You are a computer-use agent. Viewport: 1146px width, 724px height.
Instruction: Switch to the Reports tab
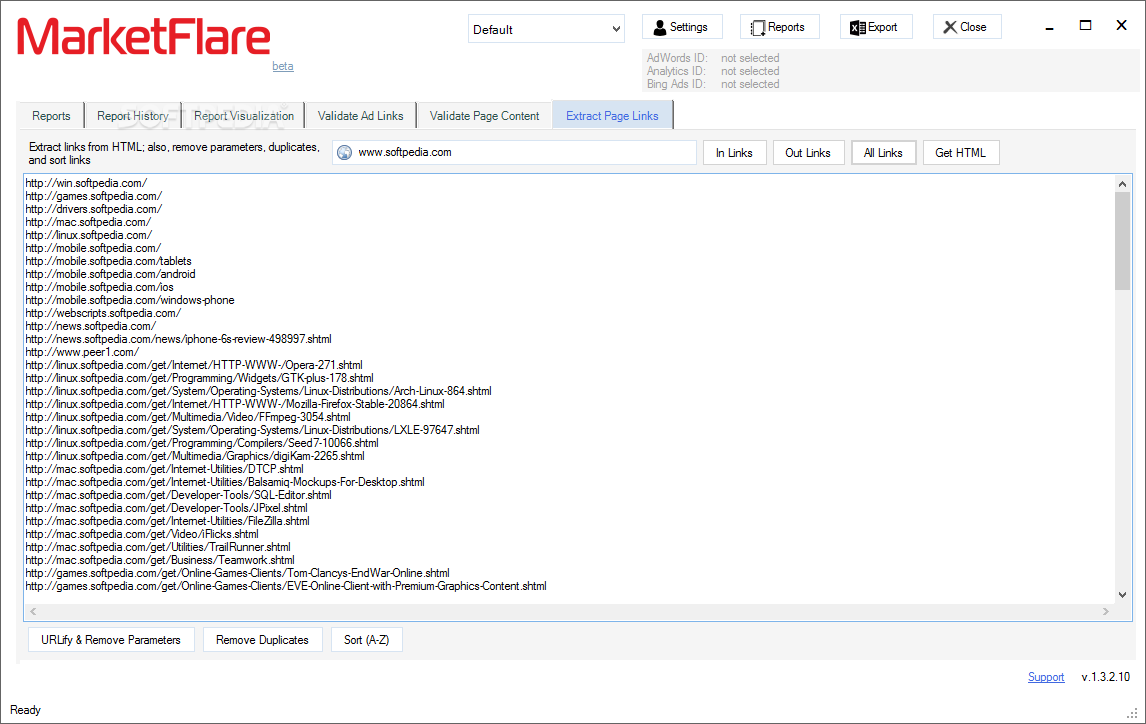[51, 115]
